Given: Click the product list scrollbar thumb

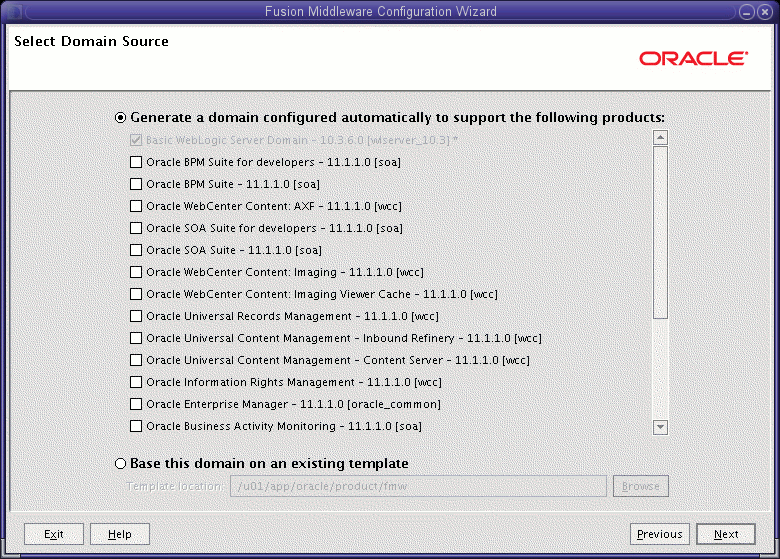Looking at the screenshot, I should [660, 232].
